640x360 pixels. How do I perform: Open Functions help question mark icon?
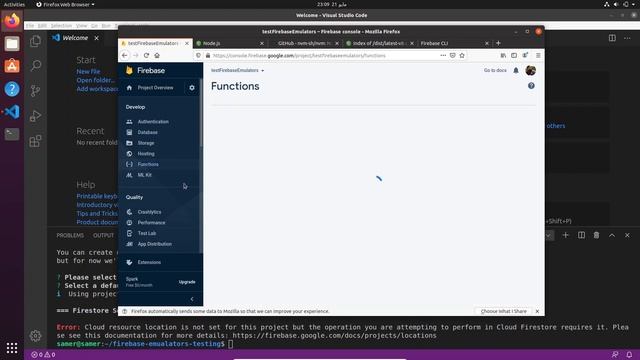[x=531, y=86]
